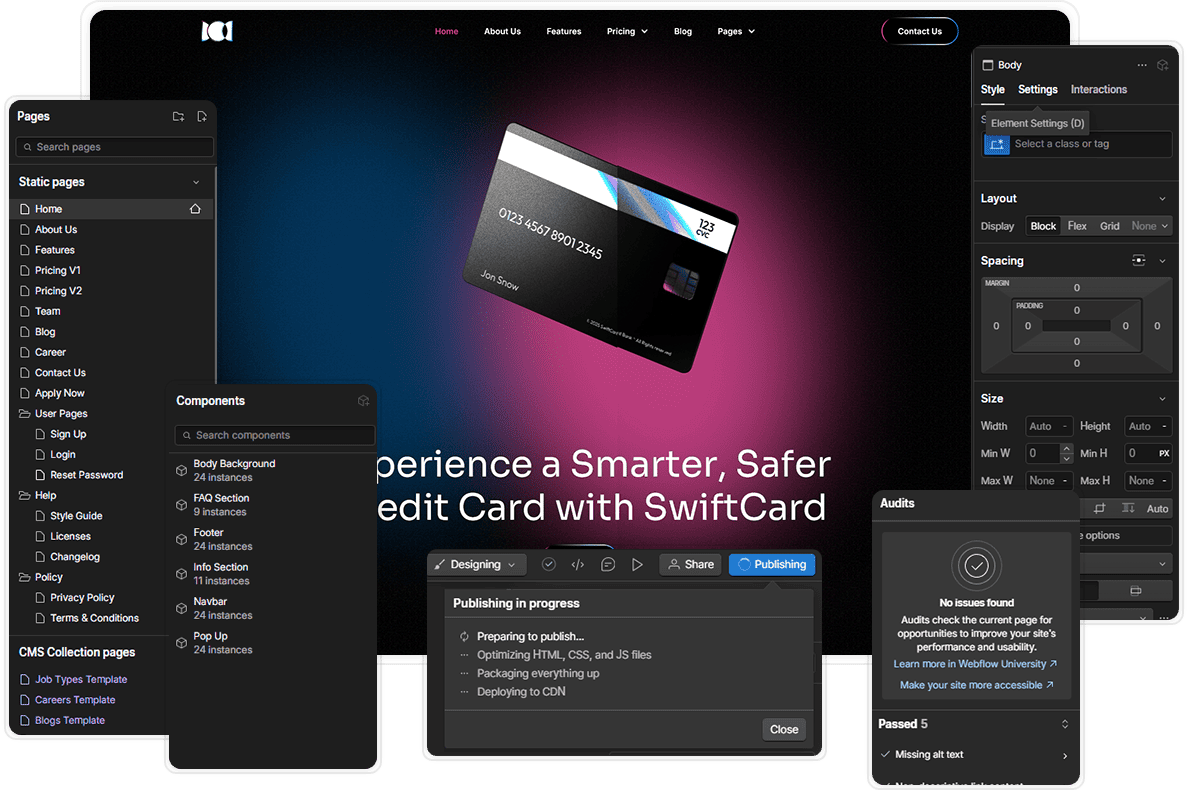
Task: Click the Search pages field
Action: (x=115, y=147)
